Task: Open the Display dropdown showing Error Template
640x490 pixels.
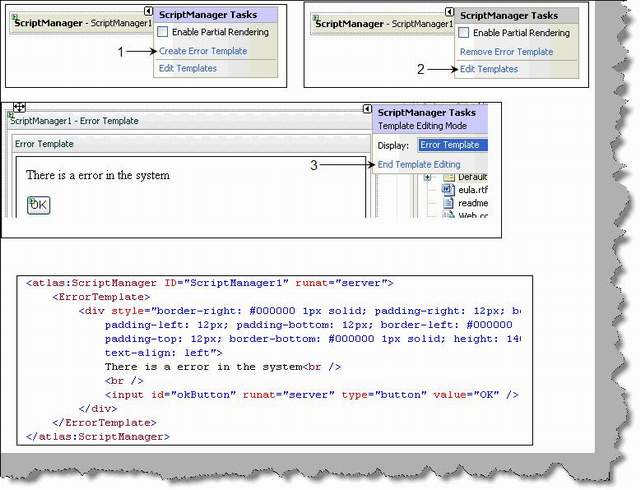Action: pos(452,145)
